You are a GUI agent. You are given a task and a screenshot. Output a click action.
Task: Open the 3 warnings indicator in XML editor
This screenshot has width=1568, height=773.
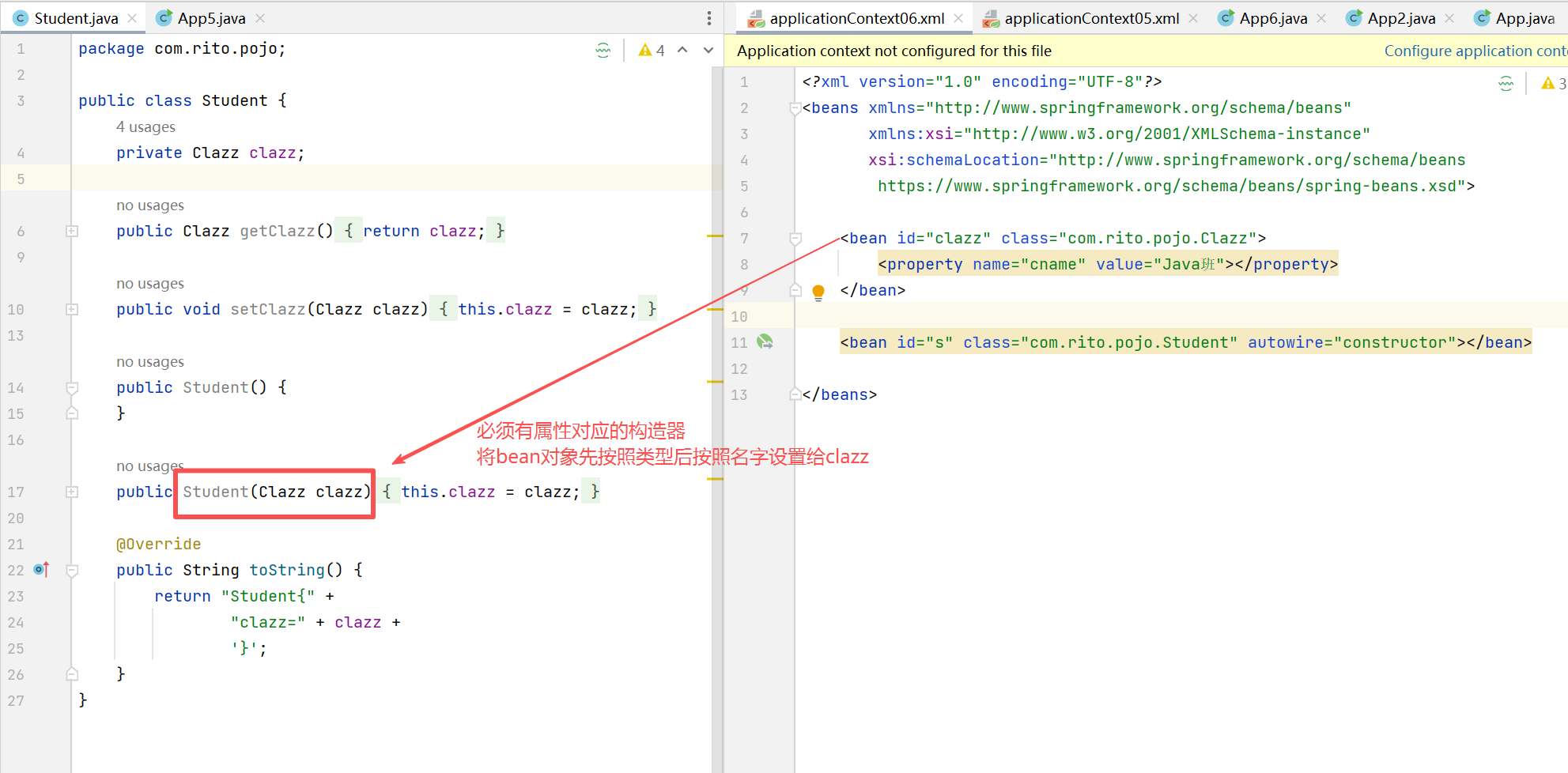tap(1554, 83)
